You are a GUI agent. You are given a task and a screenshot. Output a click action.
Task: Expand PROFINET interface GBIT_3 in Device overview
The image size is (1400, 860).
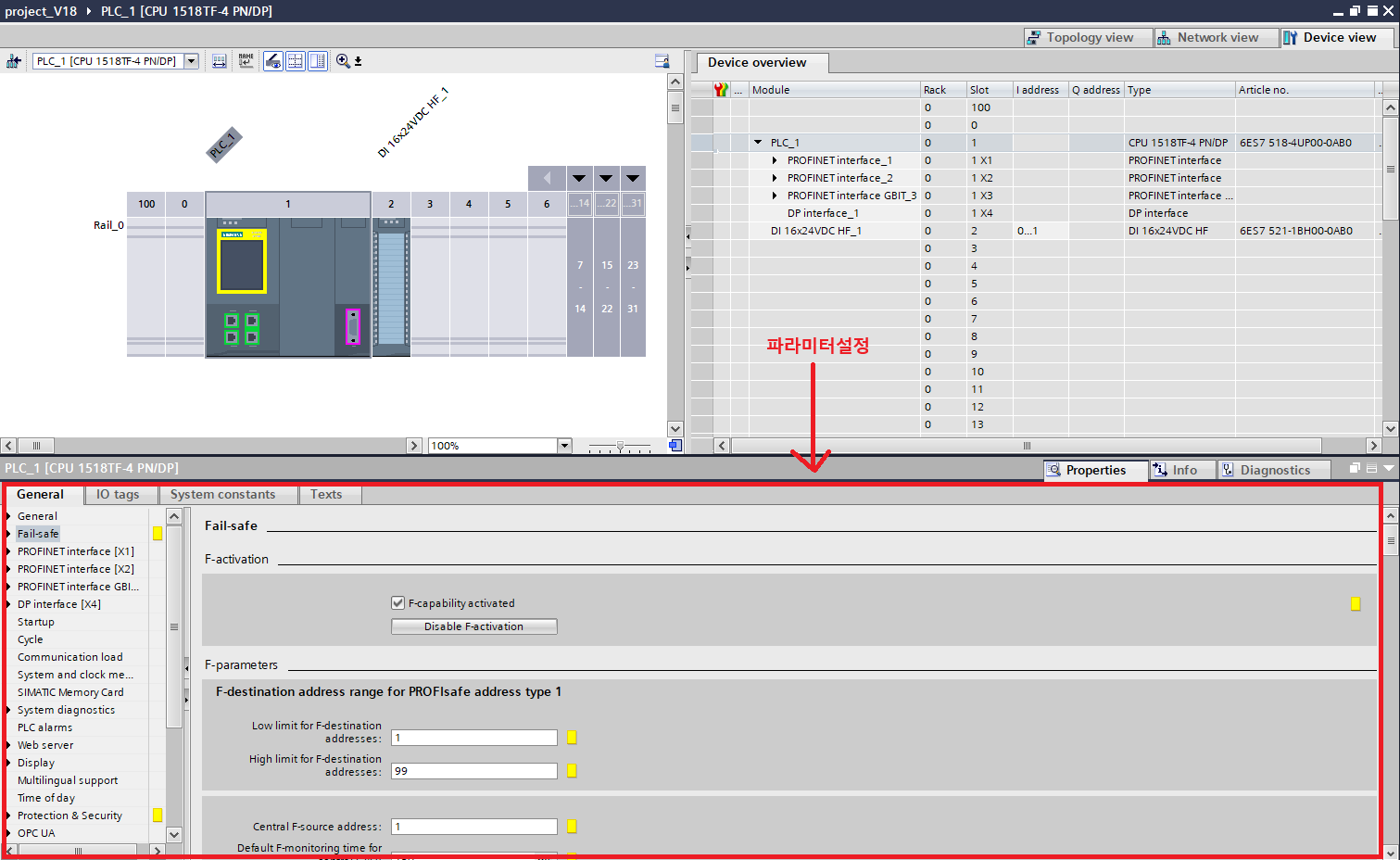[x=775, y=196]
